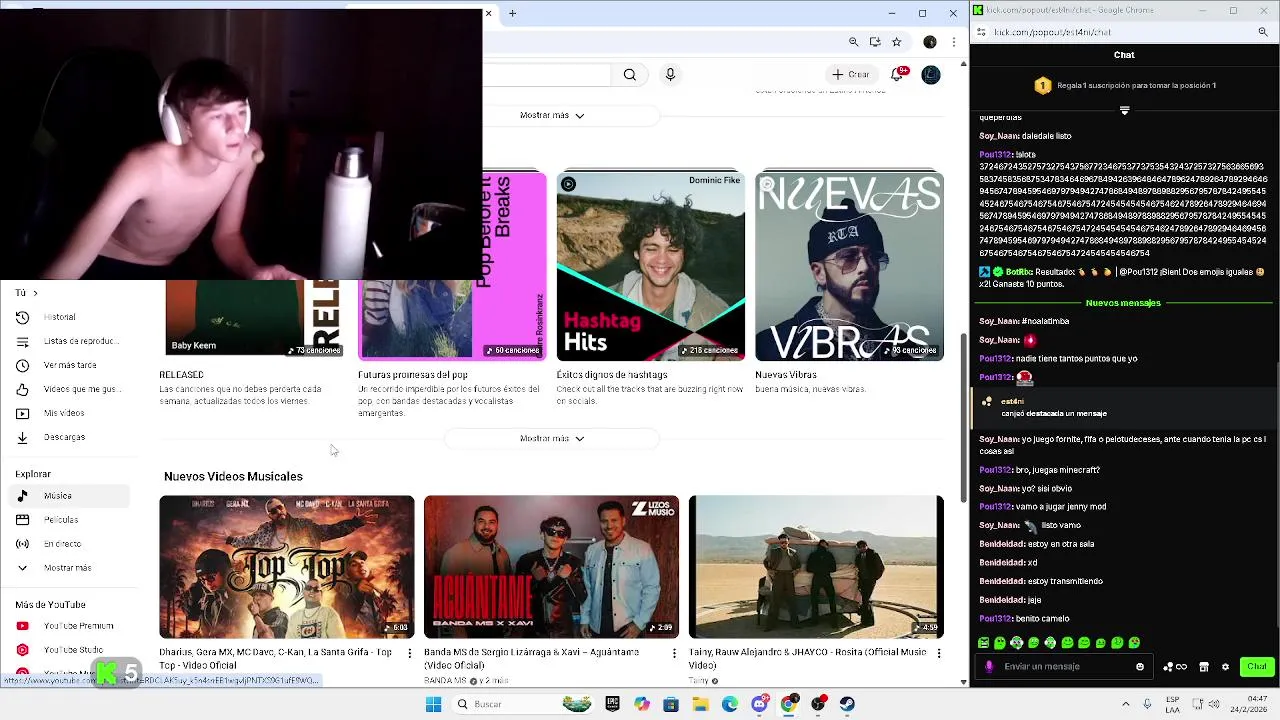Click the purple microphone icon in chat
The image size is (1280, 720).
(989, 667)
